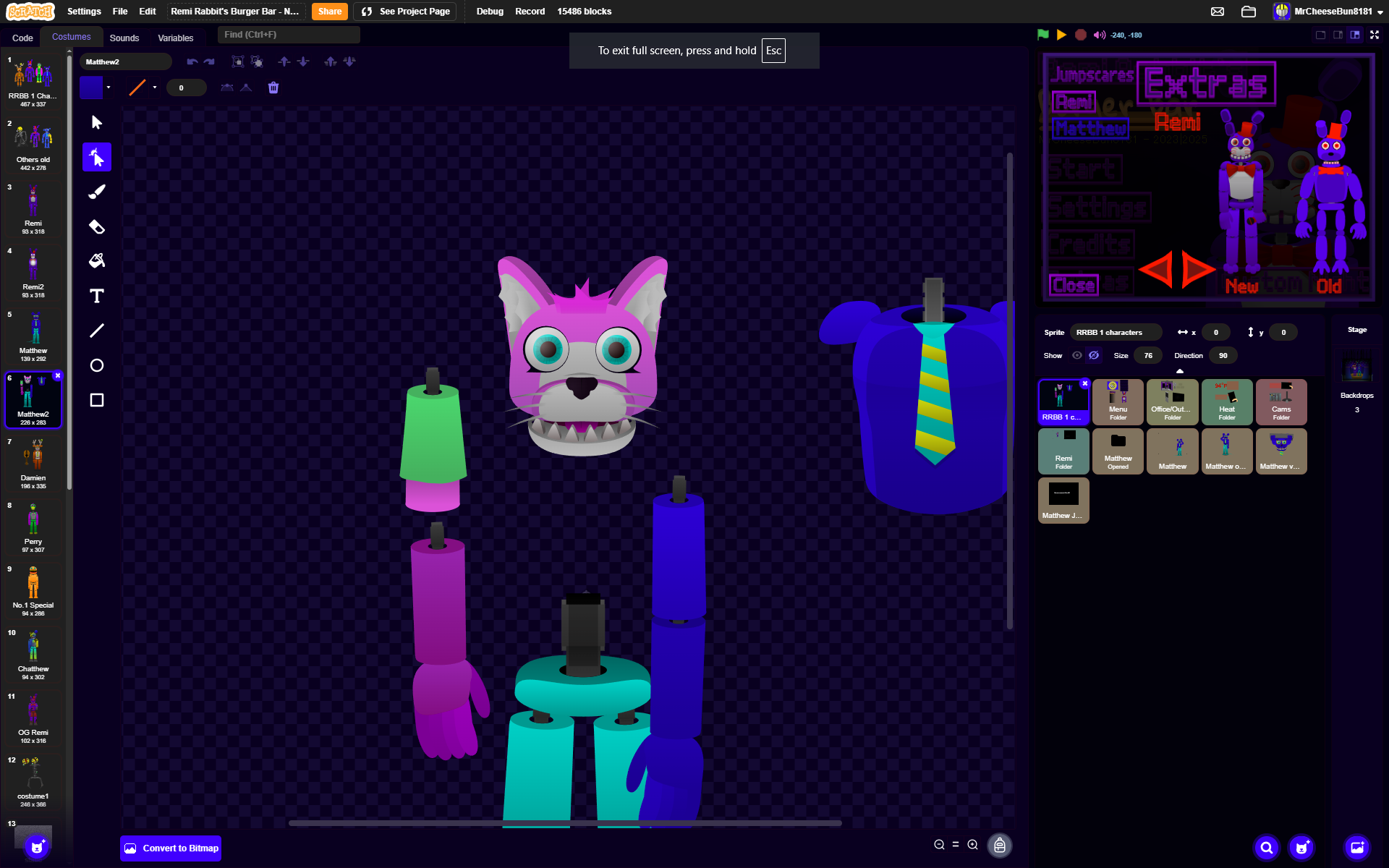Bring selection to Front
The width and height of the screenshot is (1389, 868).
pos(331,62)
